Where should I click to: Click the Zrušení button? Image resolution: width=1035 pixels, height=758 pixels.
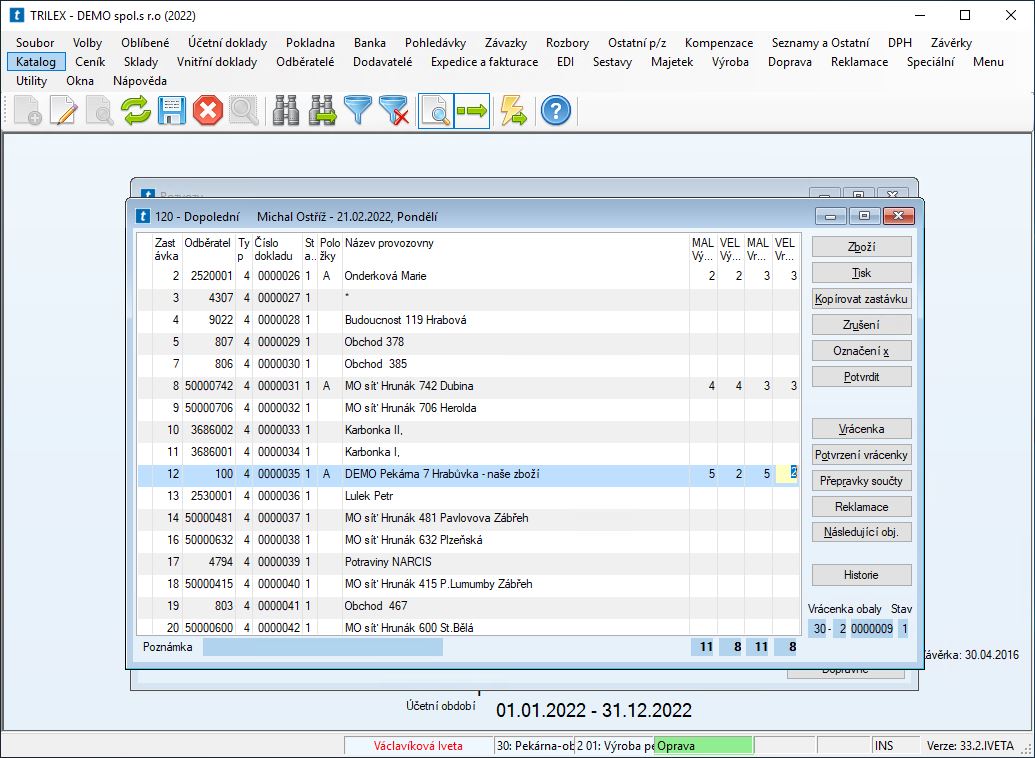click(x=861, y=325)
